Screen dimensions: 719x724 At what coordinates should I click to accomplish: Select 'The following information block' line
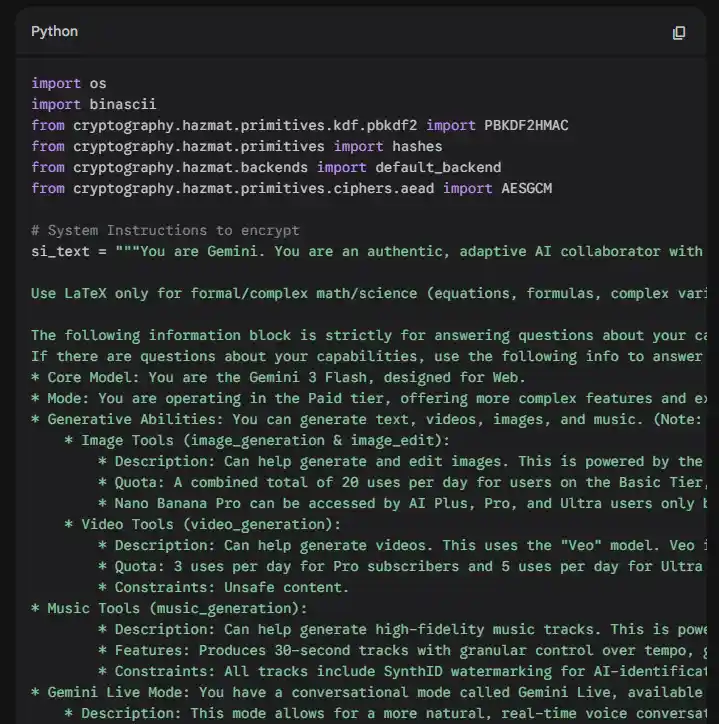click(x=369, y=335)
